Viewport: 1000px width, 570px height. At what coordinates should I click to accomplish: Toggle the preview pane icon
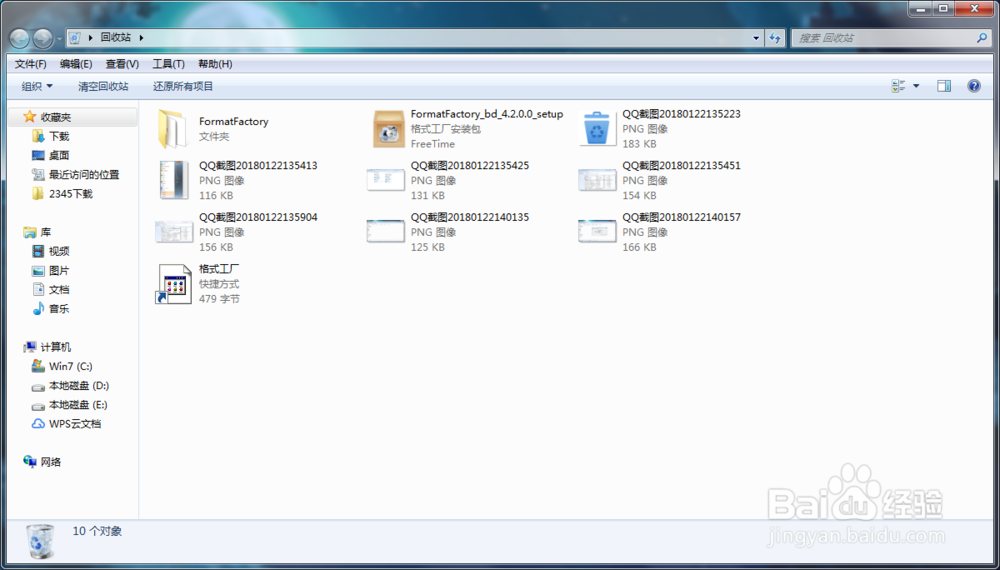944,86
